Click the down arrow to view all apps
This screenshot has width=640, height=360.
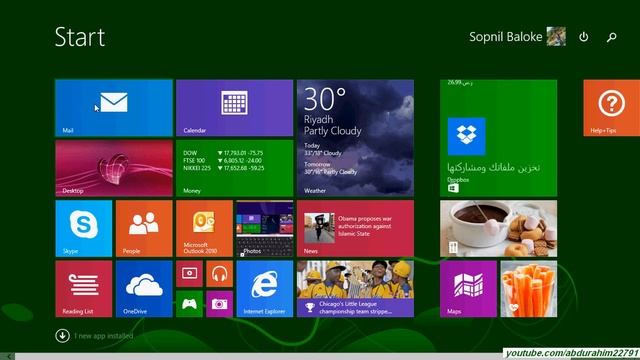pos(62,336)
